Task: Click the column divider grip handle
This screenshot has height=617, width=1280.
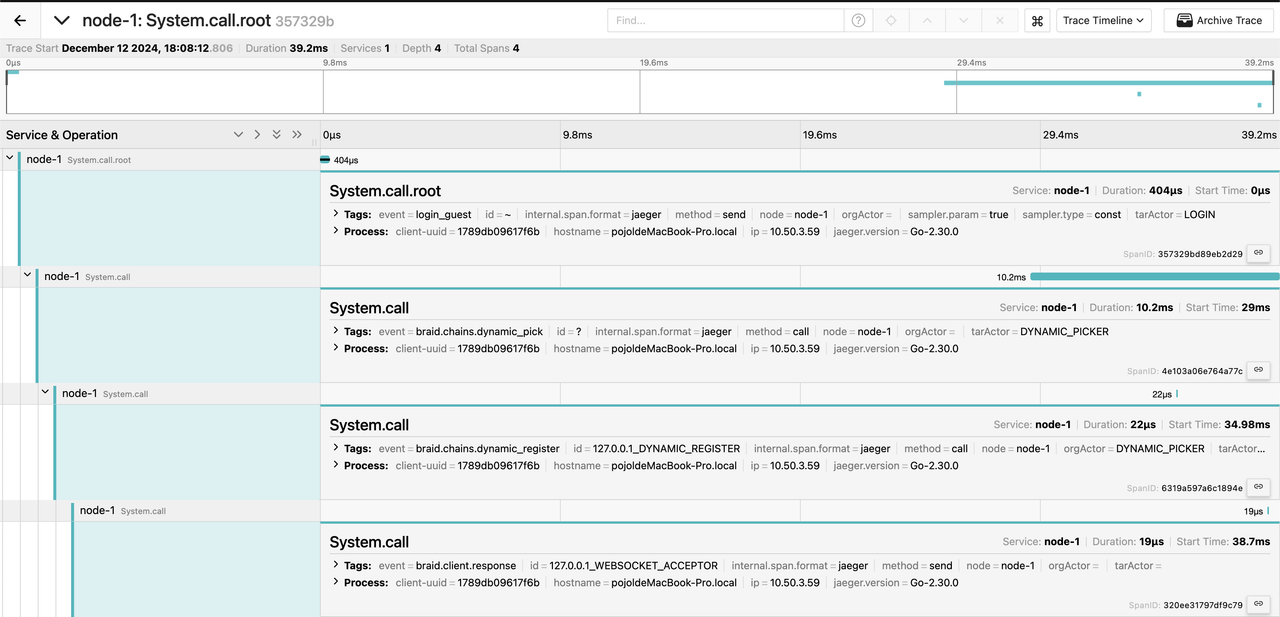Action: (x=314, y=142)
